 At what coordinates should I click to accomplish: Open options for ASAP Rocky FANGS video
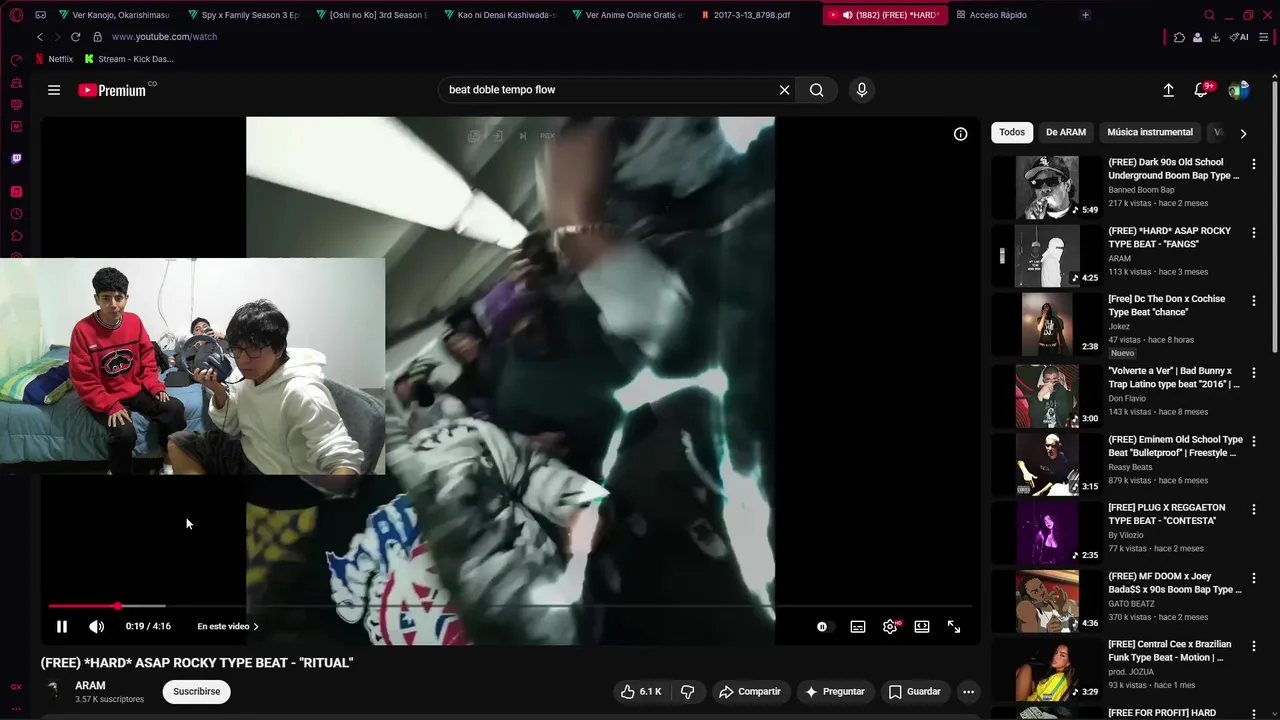pos(1254,232)
